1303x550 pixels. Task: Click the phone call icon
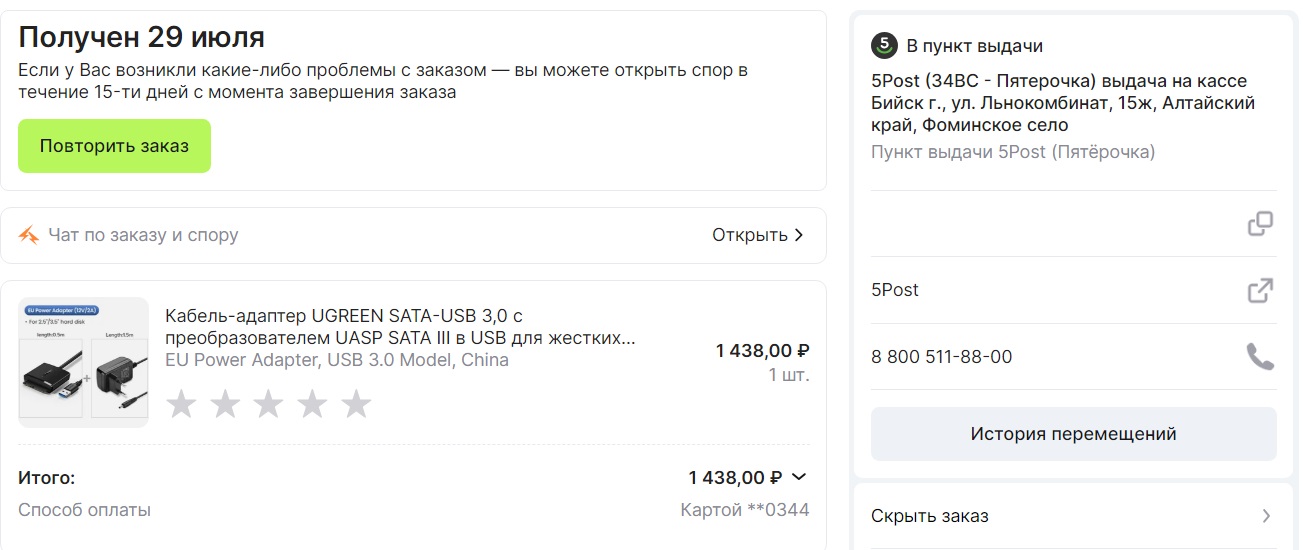click(x=1260, y=357)
